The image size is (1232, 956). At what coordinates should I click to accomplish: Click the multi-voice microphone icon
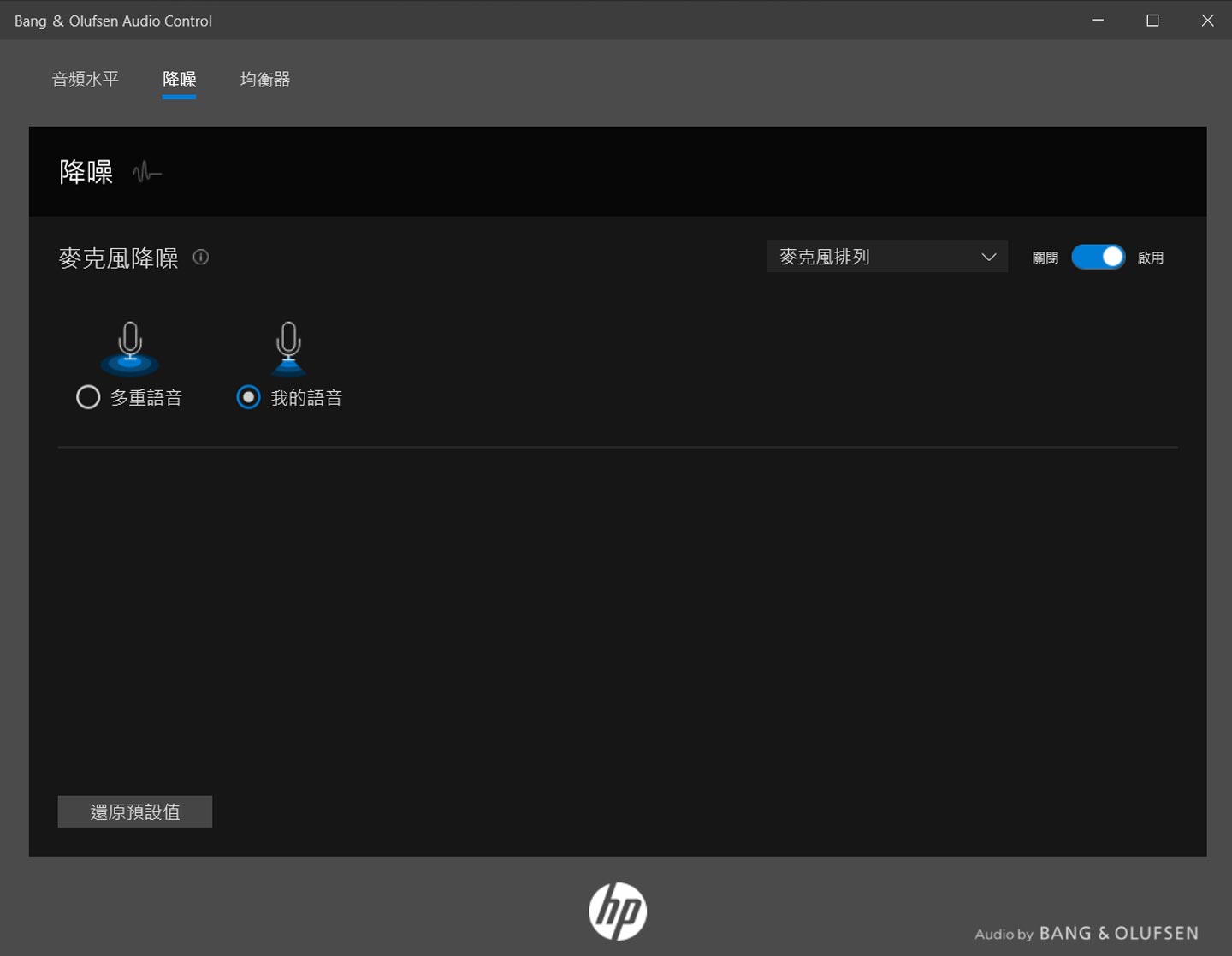(130, 347)
